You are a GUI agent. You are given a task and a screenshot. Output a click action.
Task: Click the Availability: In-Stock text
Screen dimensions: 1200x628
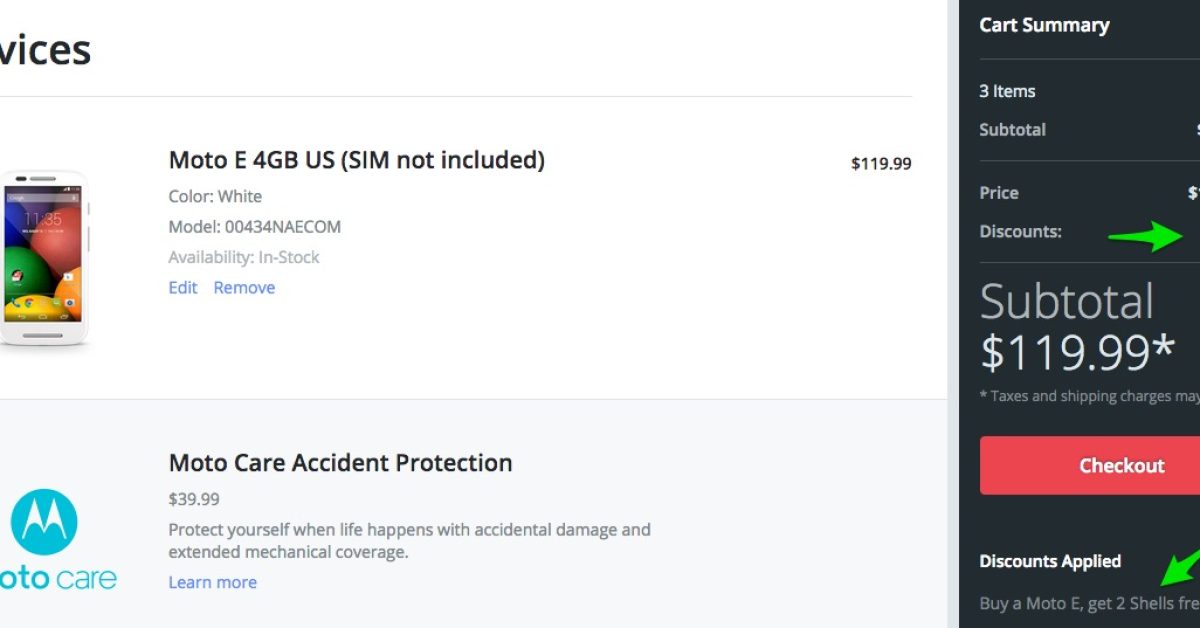click(244, 258)
